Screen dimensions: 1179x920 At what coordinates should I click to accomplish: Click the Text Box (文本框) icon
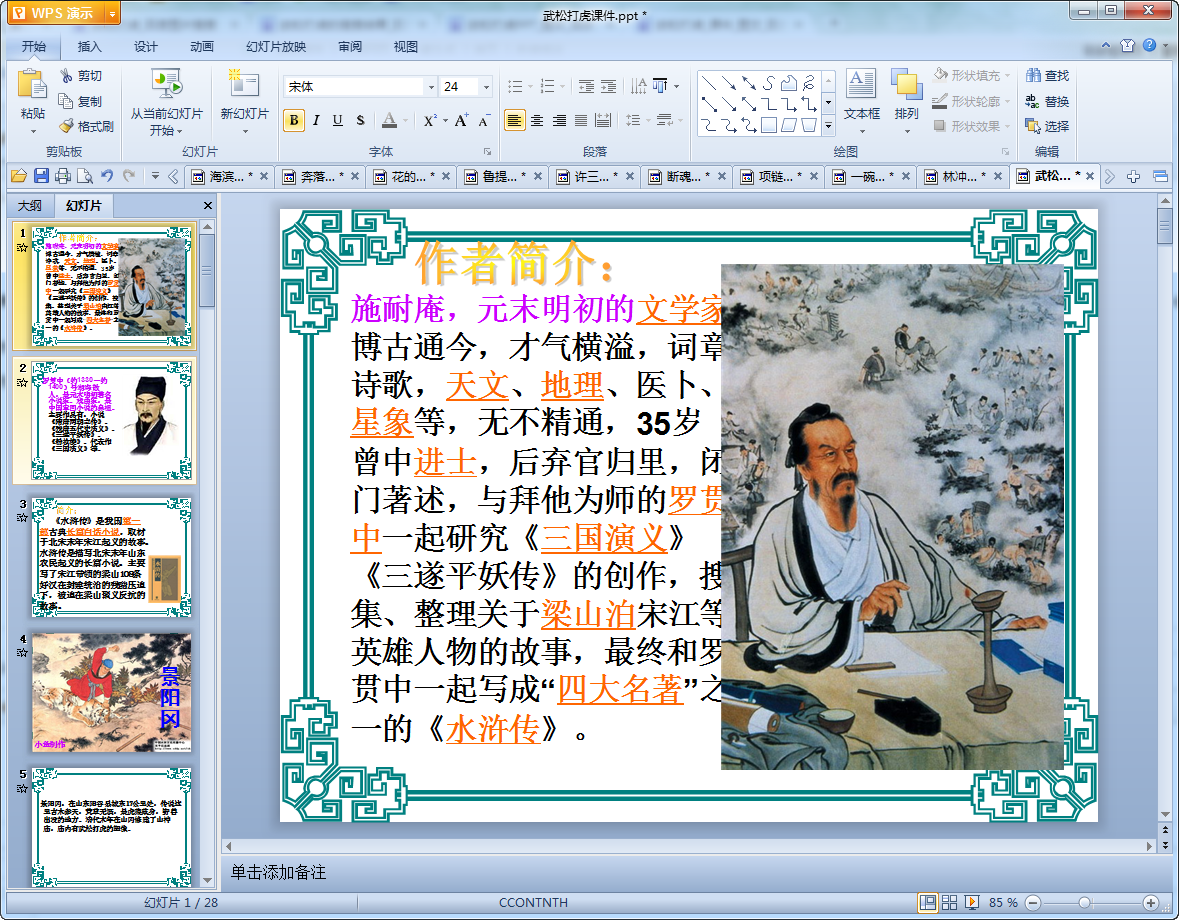[861, 84]
